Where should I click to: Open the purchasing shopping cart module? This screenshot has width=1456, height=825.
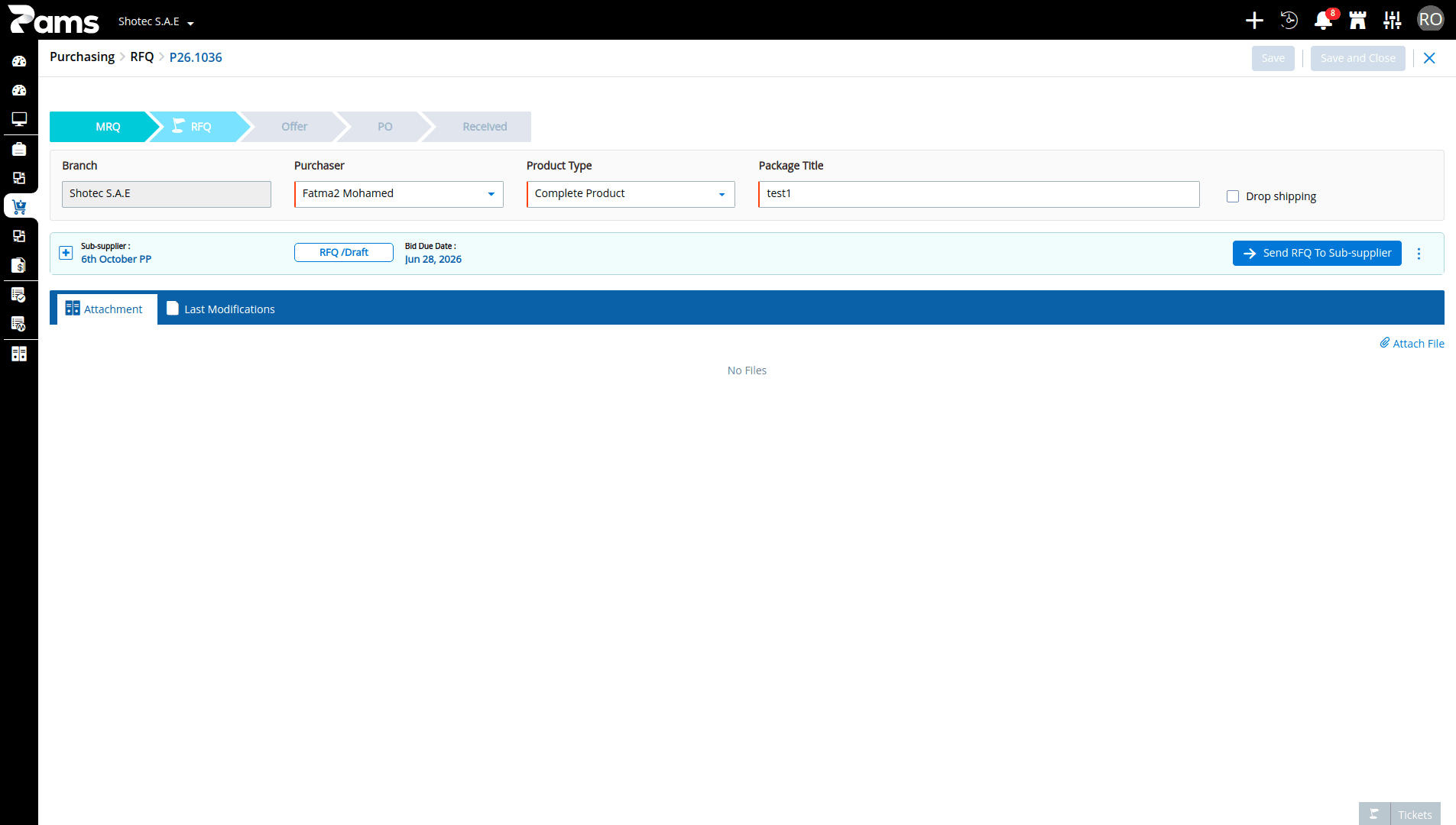point(19,206)
